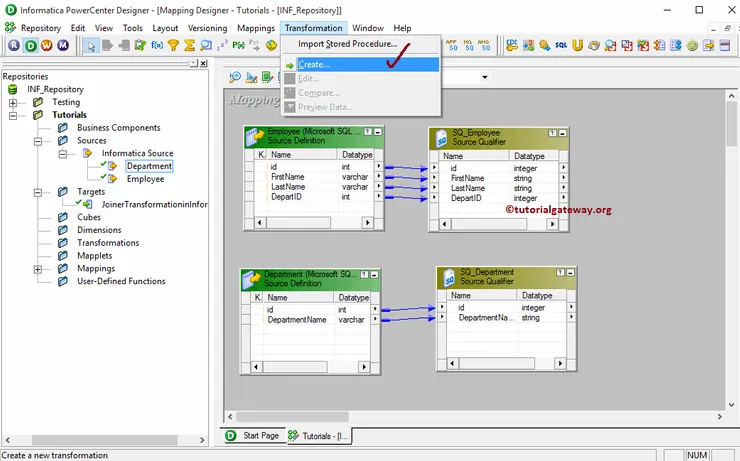Expand the Testing folder node
Image resolution: width=740 pixels, height=461 pixels.
13,102
